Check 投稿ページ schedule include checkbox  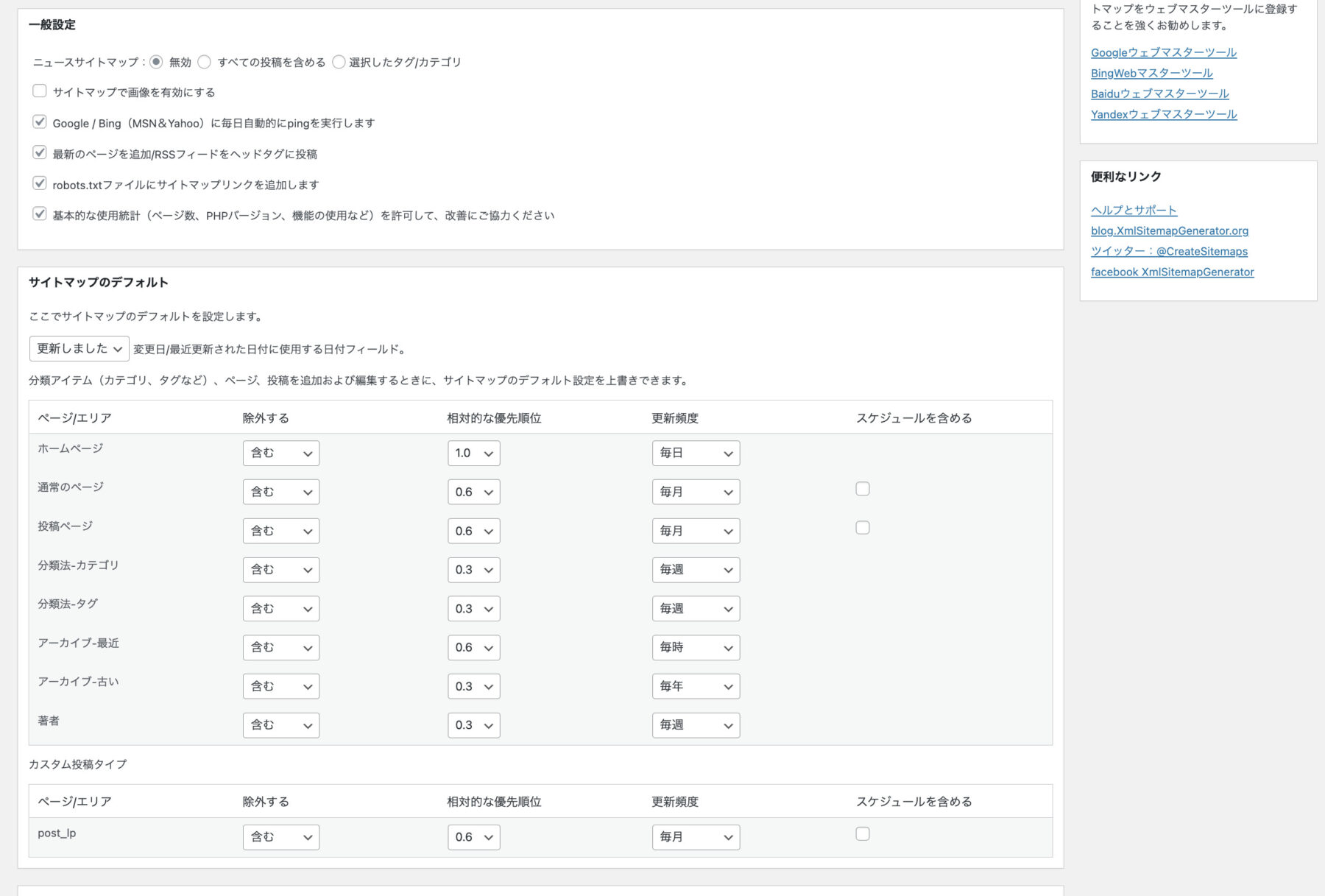tap(863, 528)
